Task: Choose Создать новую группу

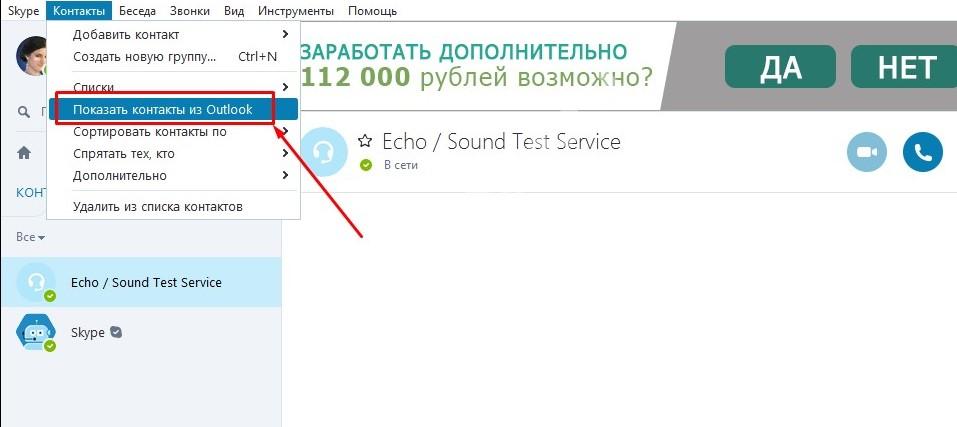Action: pyautogui.click(x=173, y=57)
